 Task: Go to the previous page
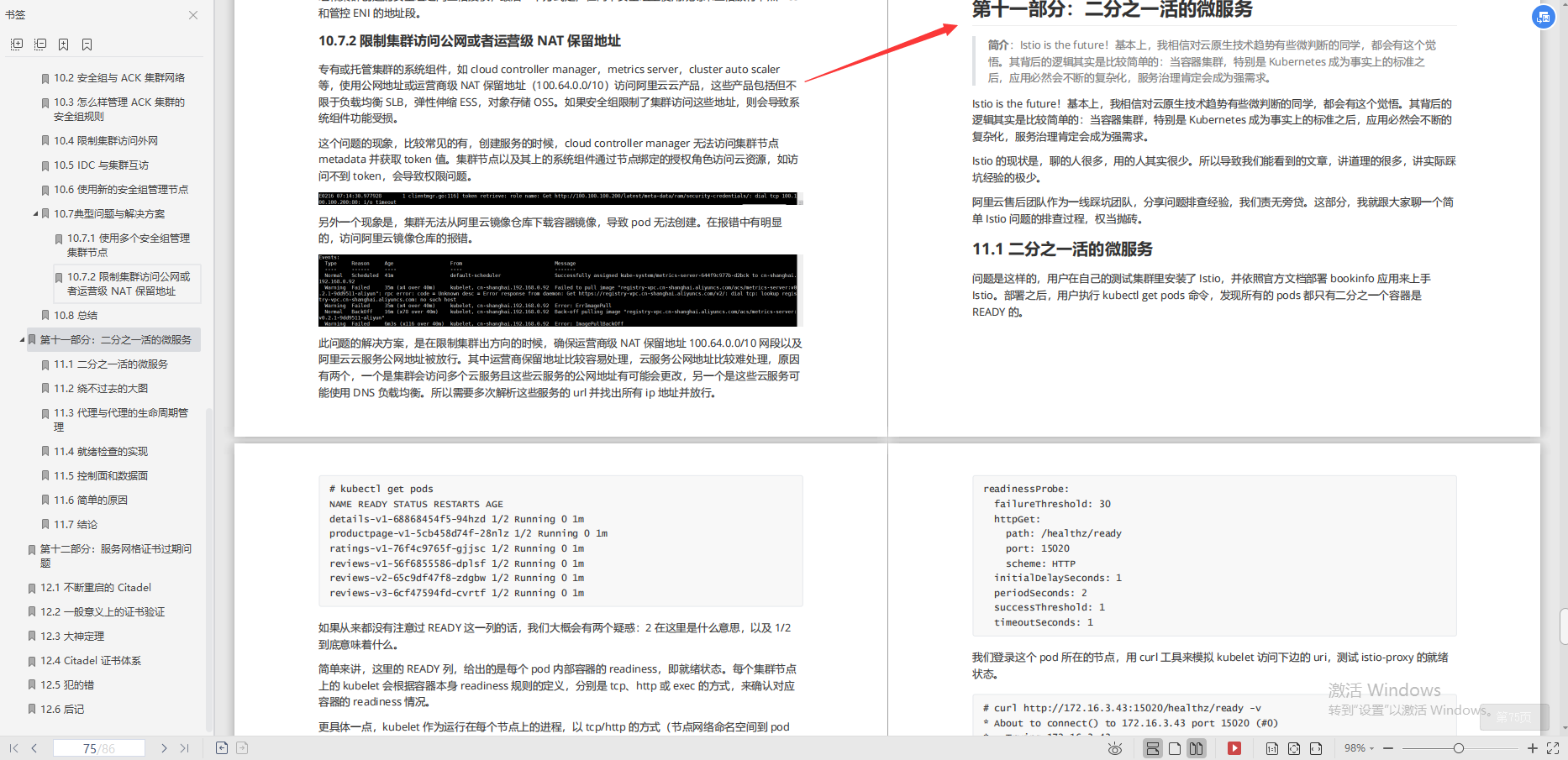click(34, 748)
